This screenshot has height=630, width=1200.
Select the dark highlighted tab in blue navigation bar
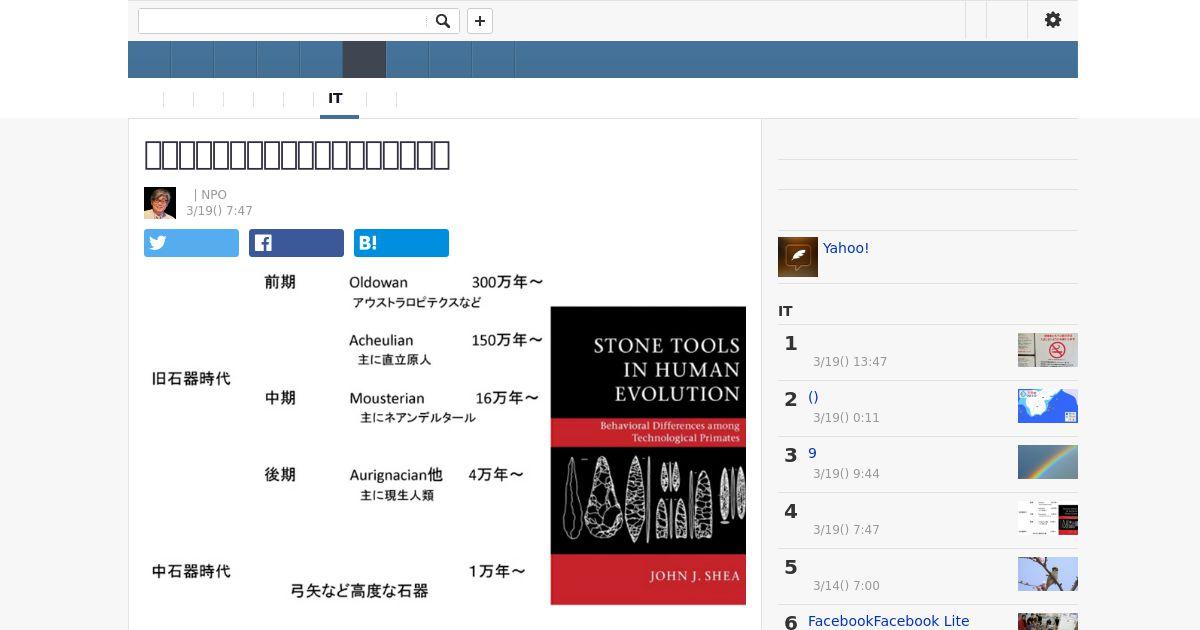point(364,60)
